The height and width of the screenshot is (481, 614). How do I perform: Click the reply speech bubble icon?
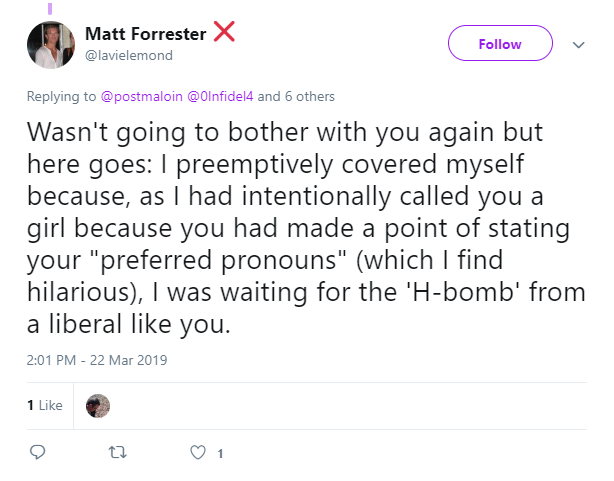(x=38, y=452)
